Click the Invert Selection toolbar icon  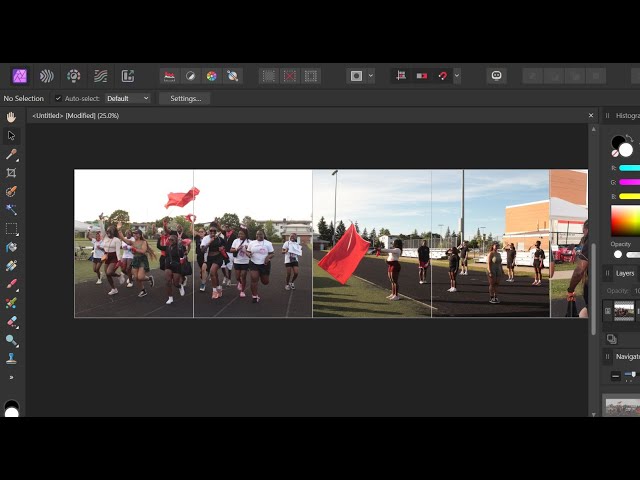pyautogui.click(x=311, y=76)
